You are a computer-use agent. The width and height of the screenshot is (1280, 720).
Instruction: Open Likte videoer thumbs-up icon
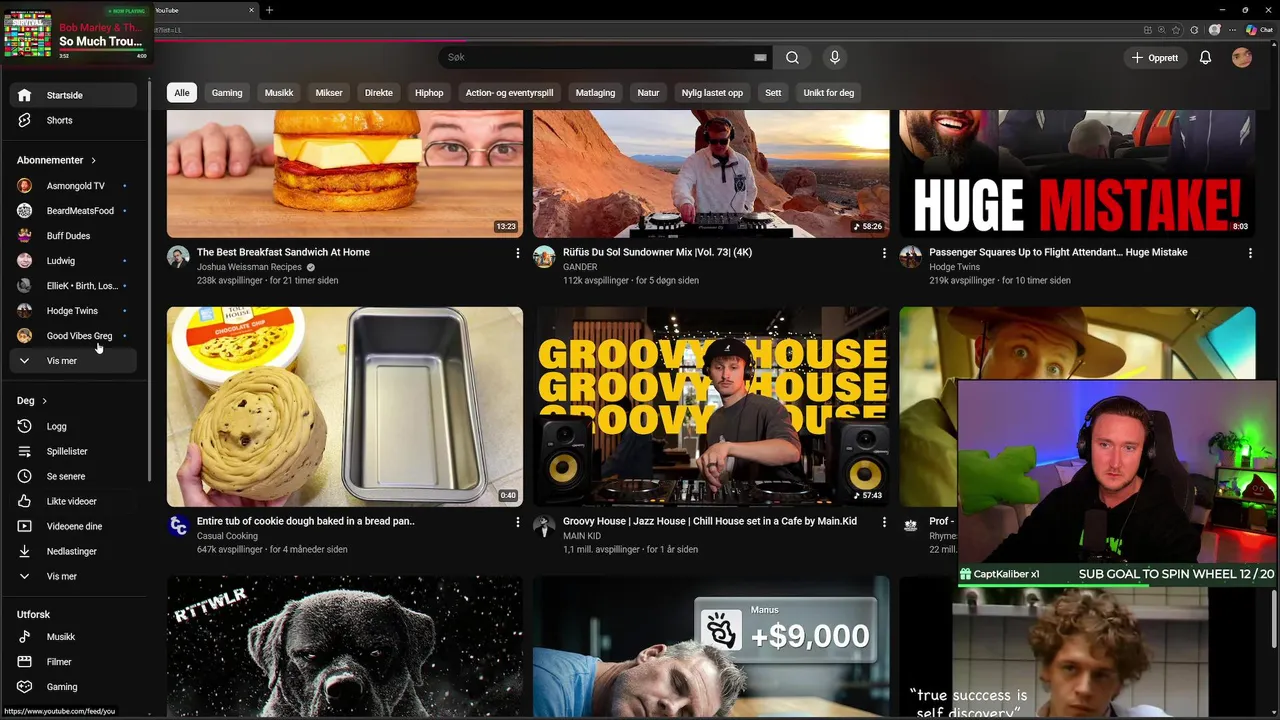click(25, 501)
